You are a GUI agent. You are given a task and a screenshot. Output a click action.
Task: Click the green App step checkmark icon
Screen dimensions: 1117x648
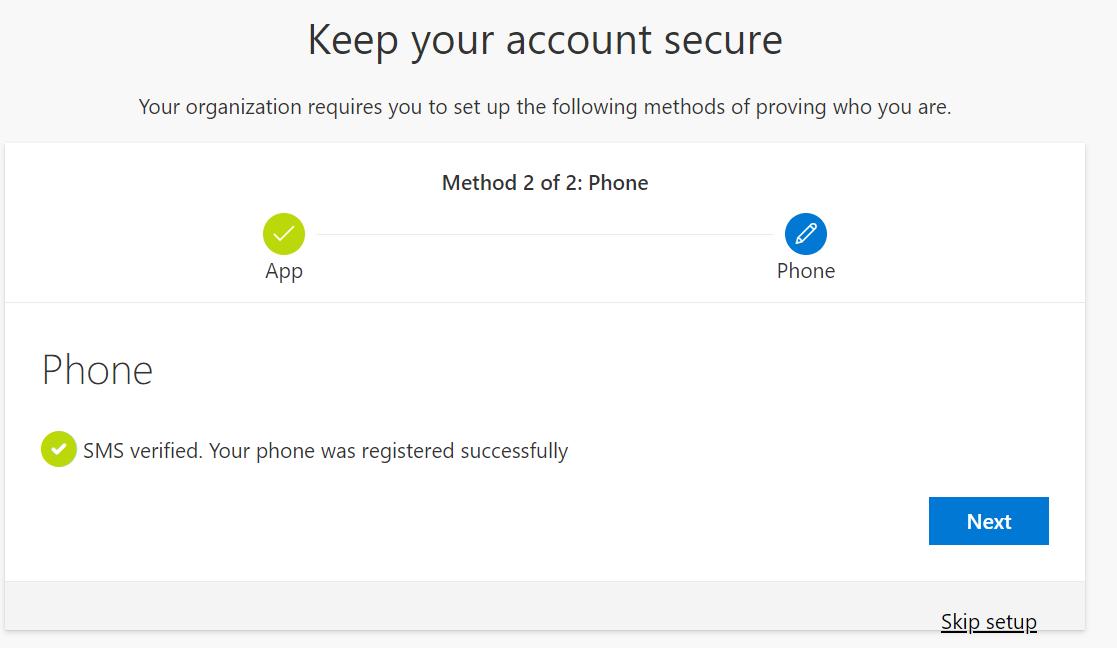coord(284,234)
